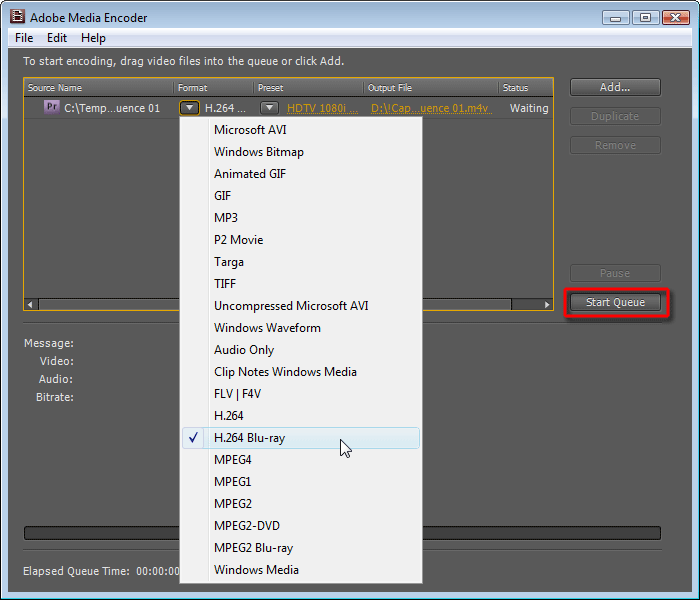Choose Targa format
The height and width of the screenshot is (600, 700).
pyautogui.click(x=301, y=262)
